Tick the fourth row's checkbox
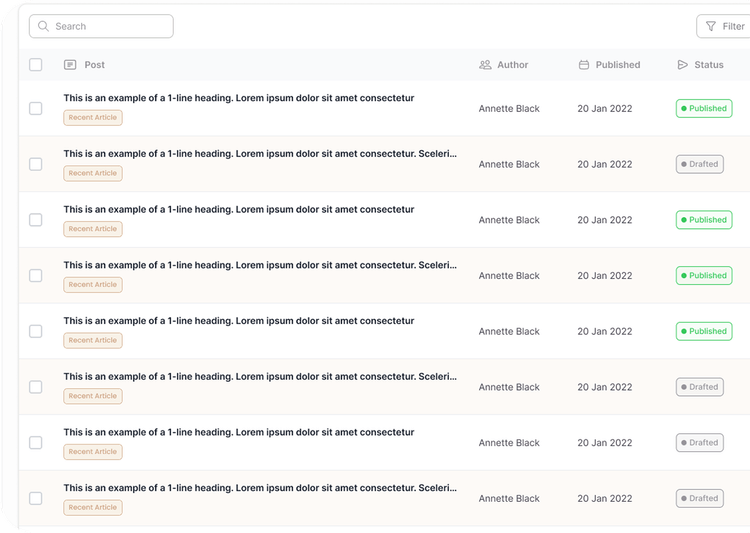This screenshot has width=750, height=533. [x=36, y=276]
